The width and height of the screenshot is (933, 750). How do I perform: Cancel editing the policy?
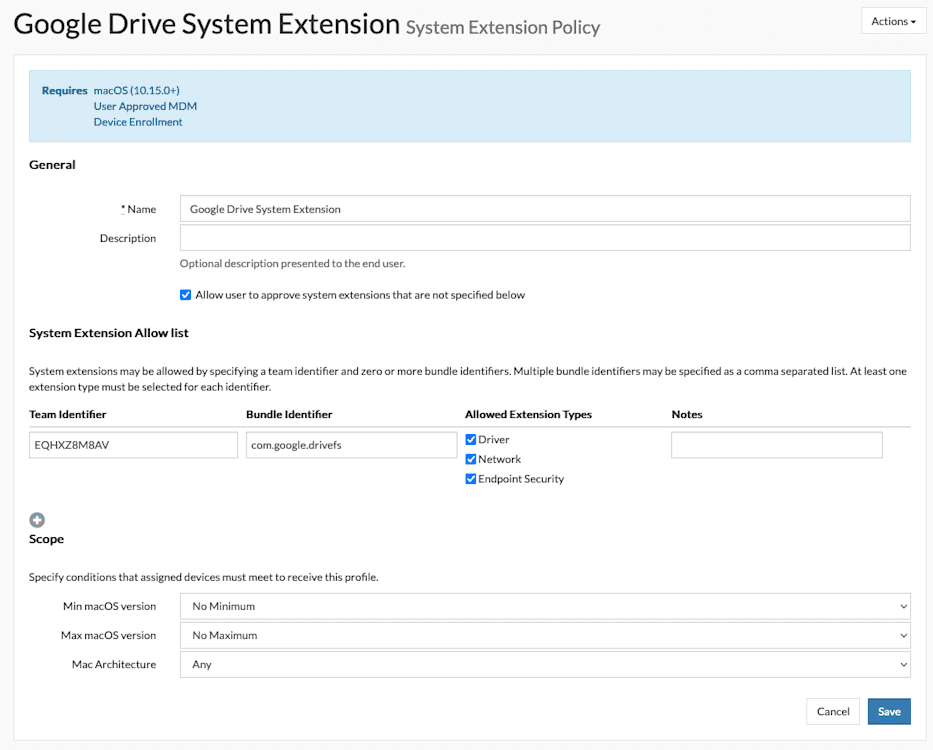[833, 711]
